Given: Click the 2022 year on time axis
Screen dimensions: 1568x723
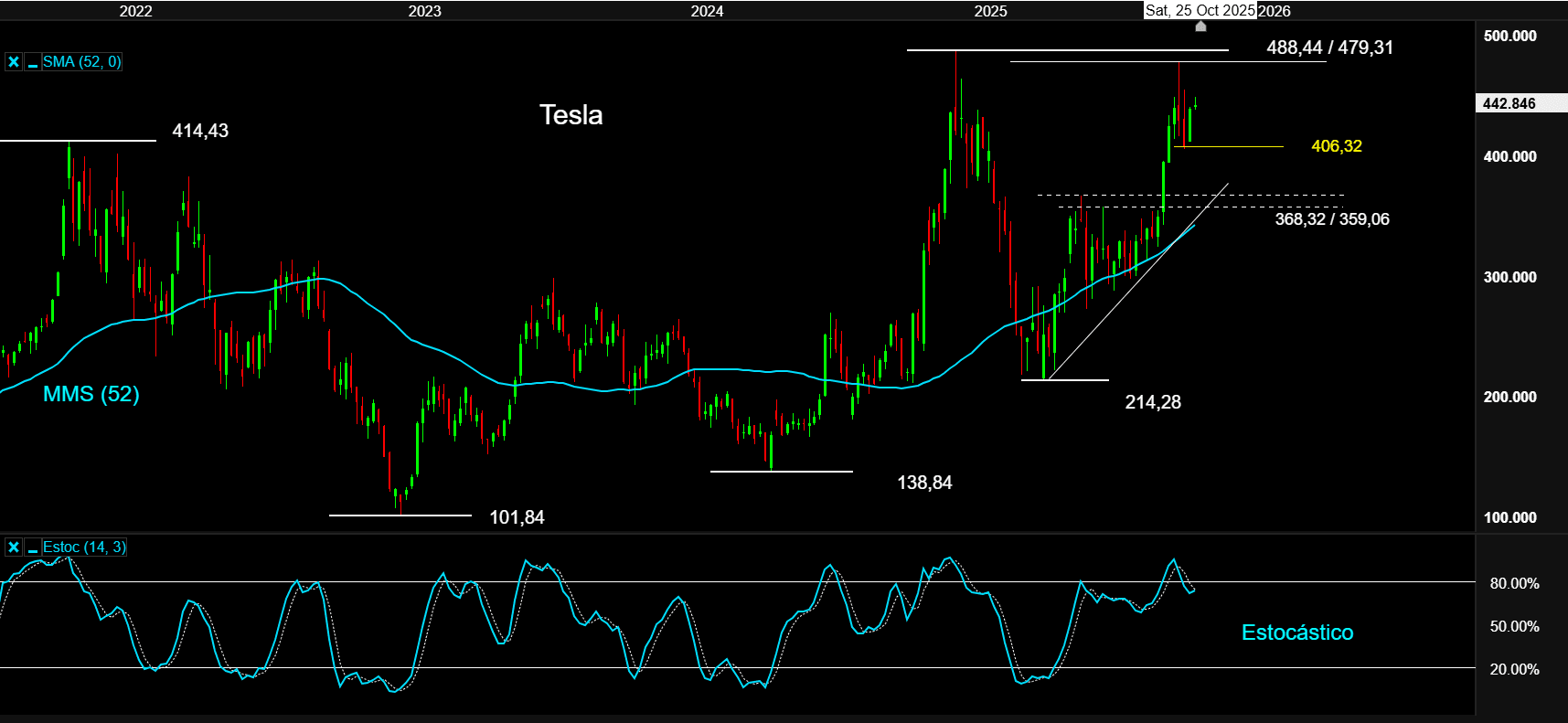Looking at the screenshot, I should 135,11.
